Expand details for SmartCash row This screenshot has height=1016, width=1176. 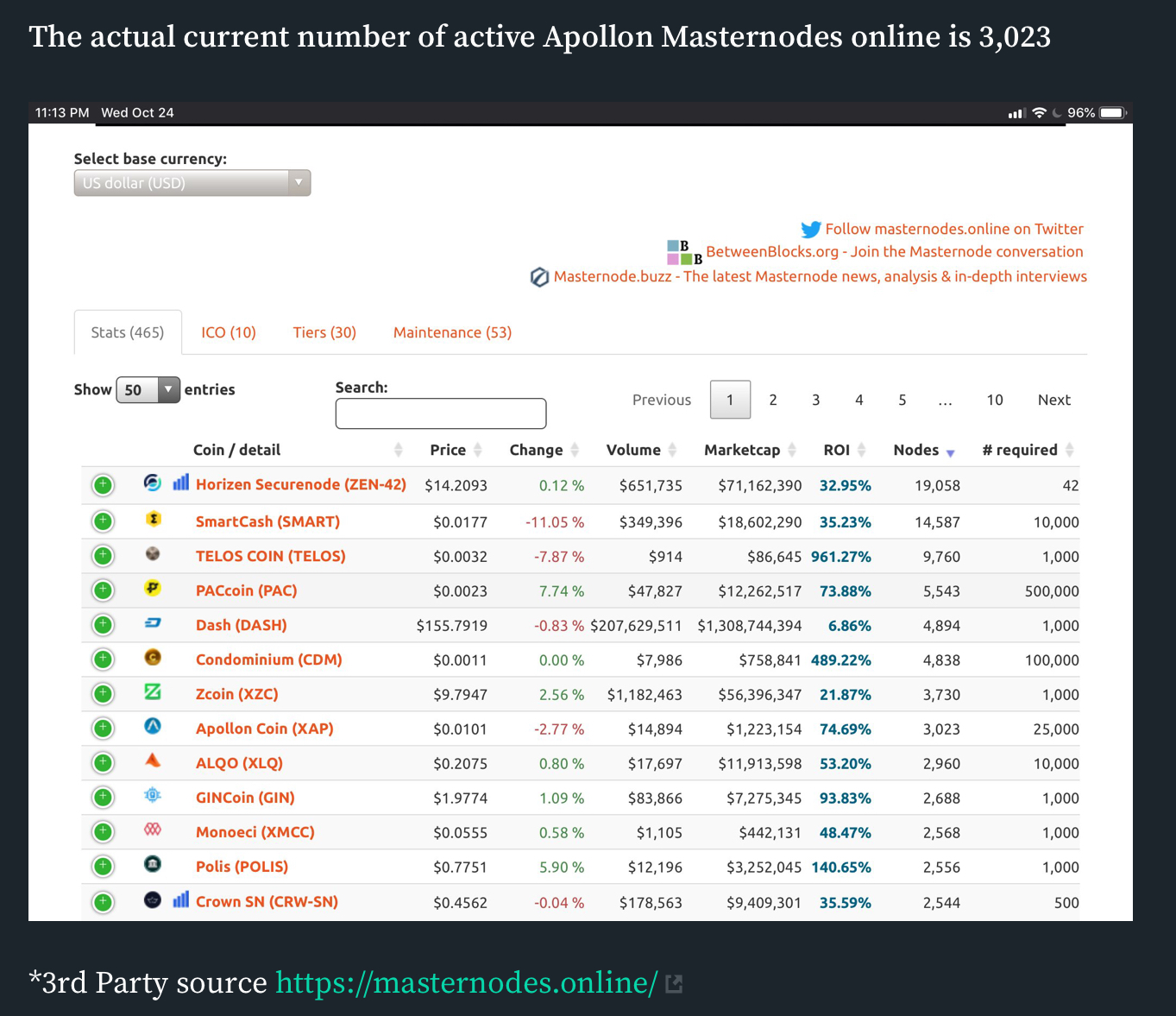(x=103, y=521)
